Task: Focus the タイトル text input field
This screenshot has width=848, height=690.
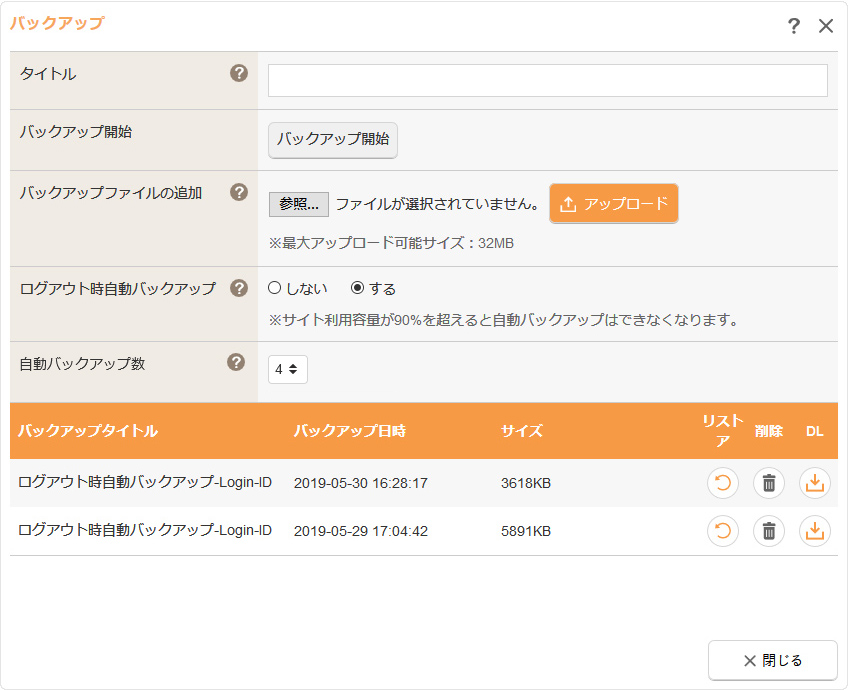Action: [x=547, y=80]
